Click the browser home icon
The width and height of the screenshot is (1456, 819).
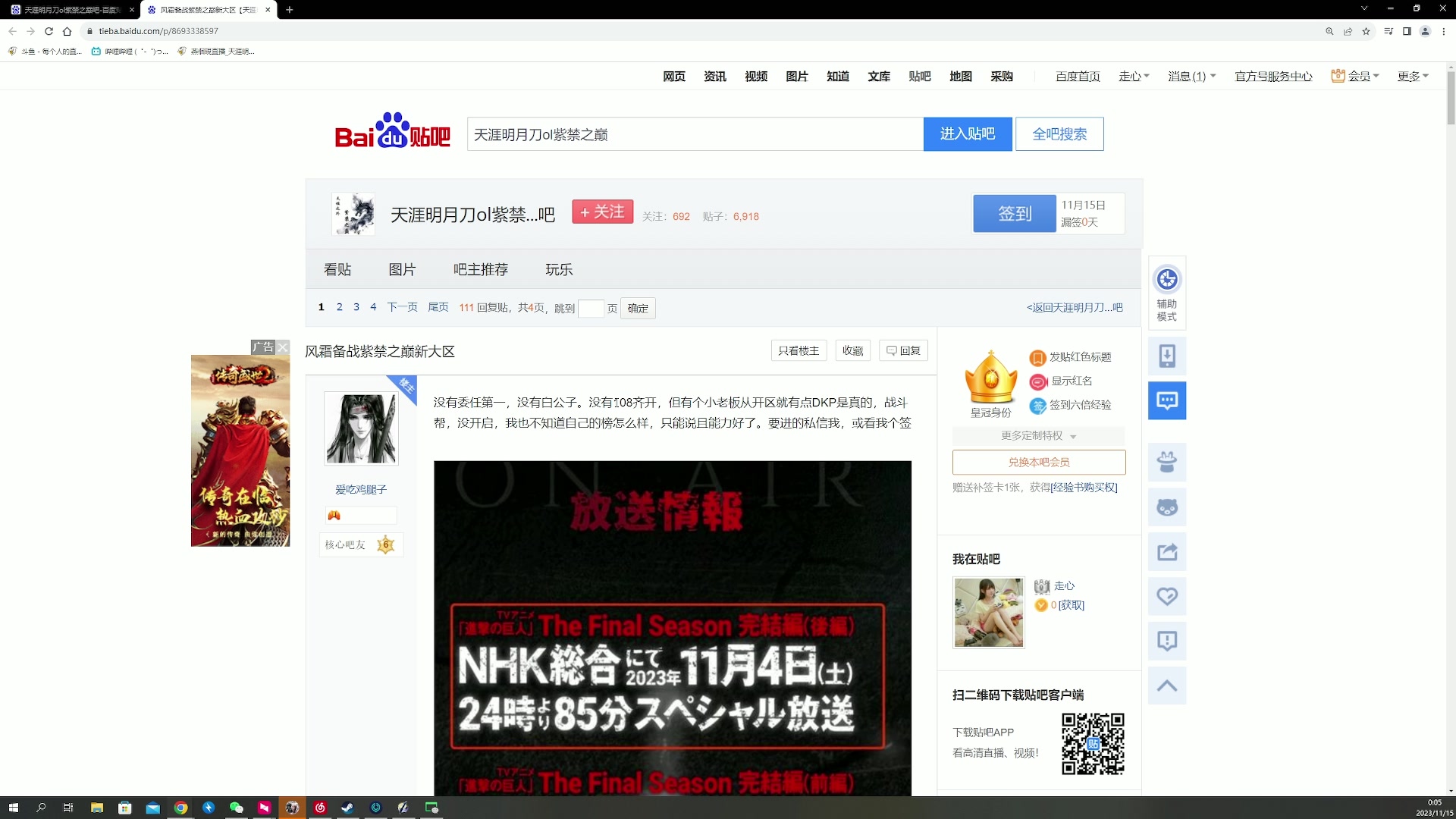click(67, 31)
